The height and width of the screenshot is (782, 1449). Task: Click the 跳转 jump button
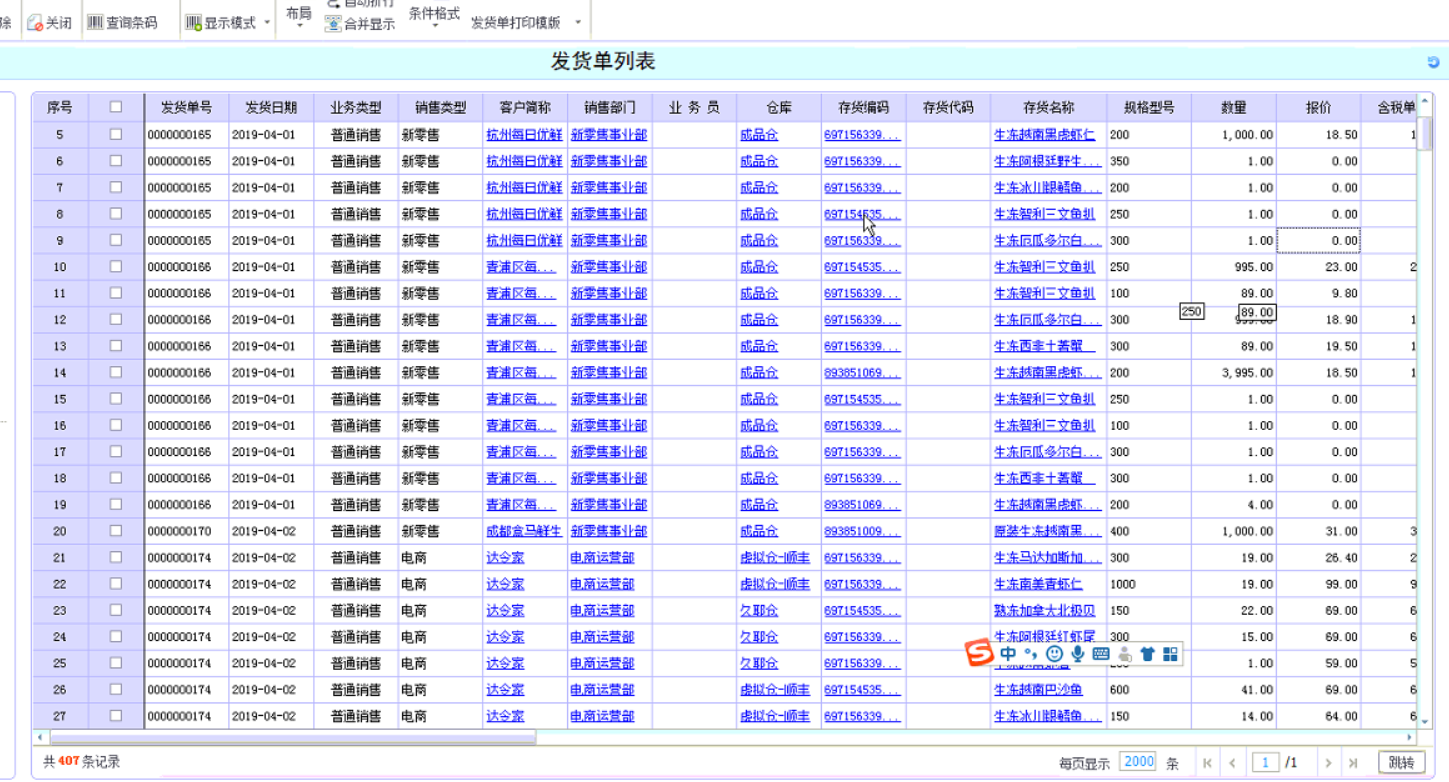pyautogui.click(x=1401, y=763)
